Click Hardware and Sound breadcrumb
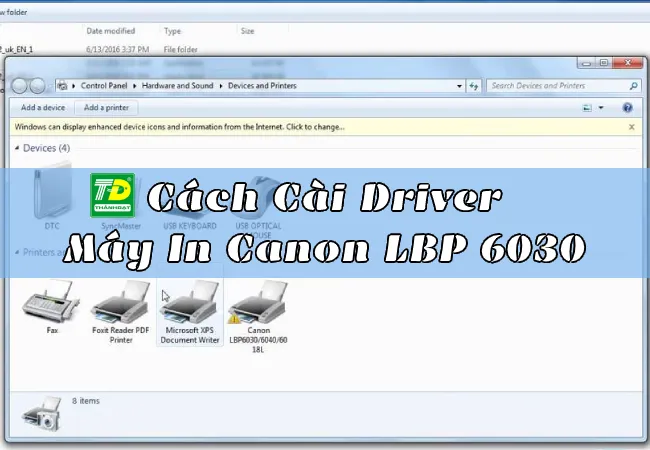Screen dimensions: 650x450 point(177,86)
